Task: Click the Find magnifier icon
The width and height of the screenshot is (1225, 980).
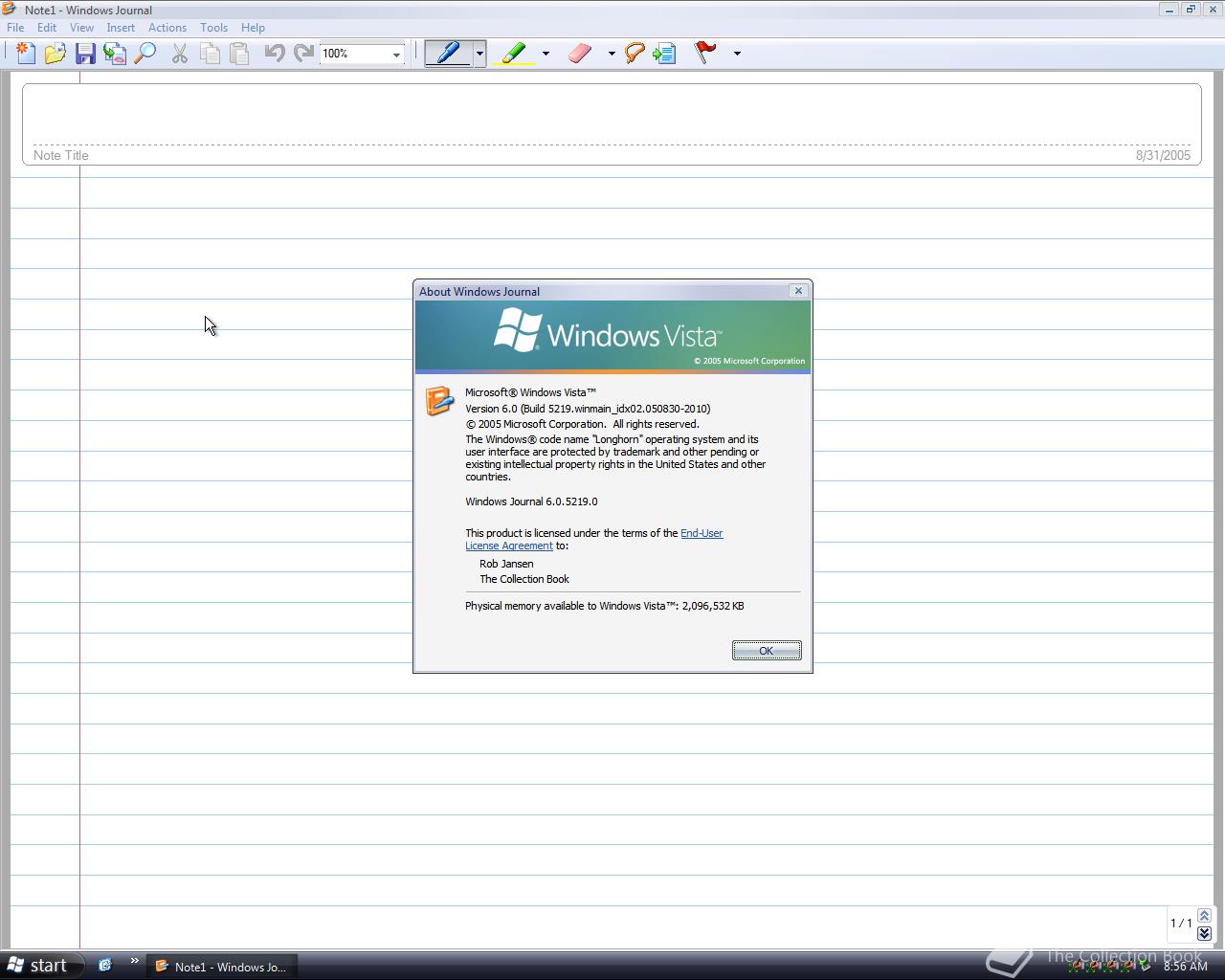Action: pos(145,54)
